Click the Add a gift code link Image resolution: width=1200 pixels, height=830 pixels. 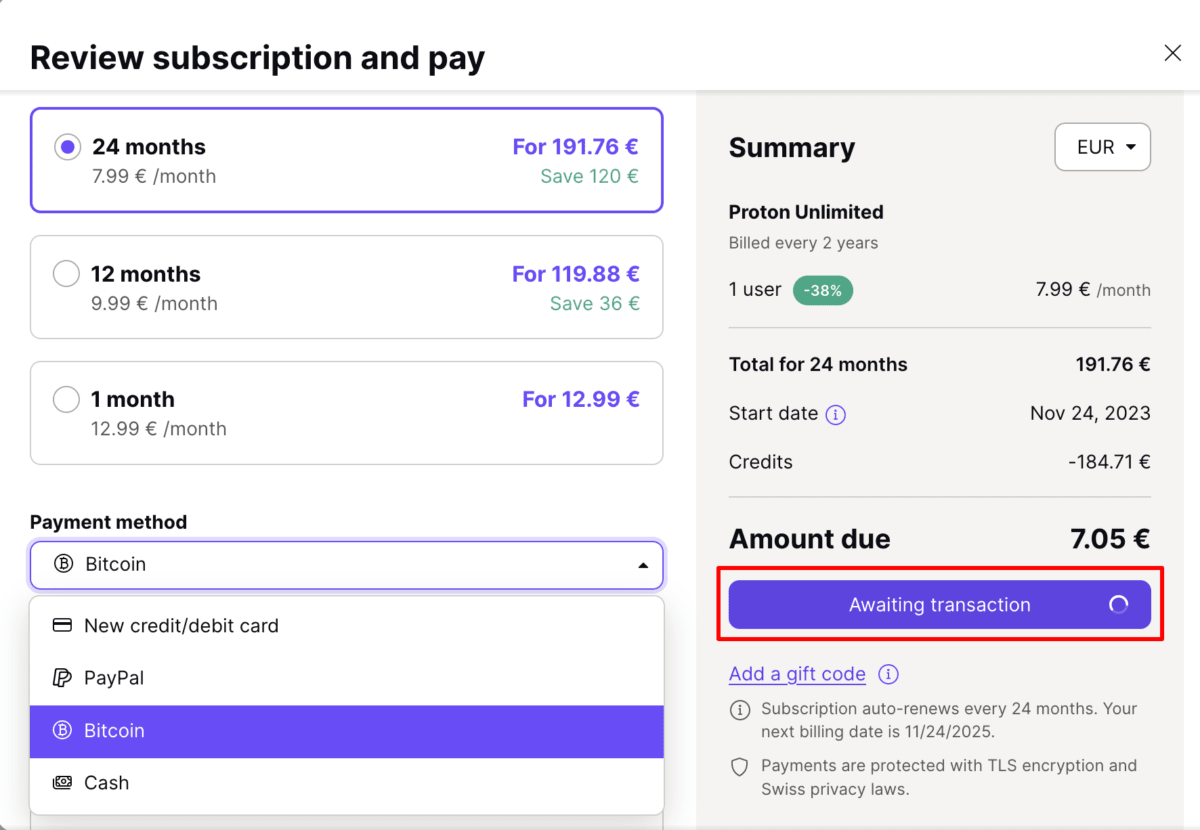[797, 674]
